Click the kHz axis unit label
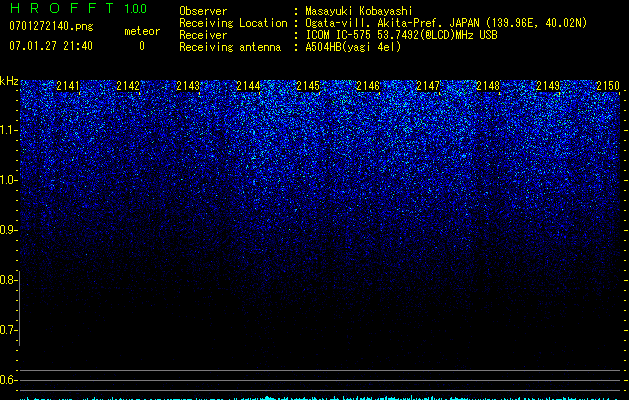Viewport: 629px width, 400px height. click(x=9, y=81)
